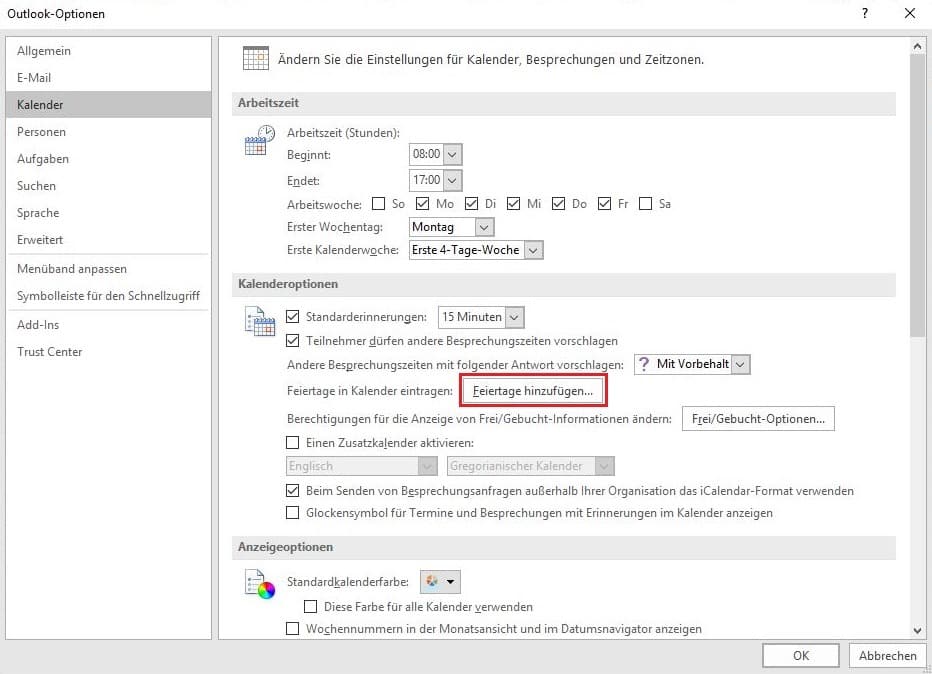
Task: Toggle Teilnehmer dürfen andere Besprechungszeiten vorschlagen
Action: [292, 341]
